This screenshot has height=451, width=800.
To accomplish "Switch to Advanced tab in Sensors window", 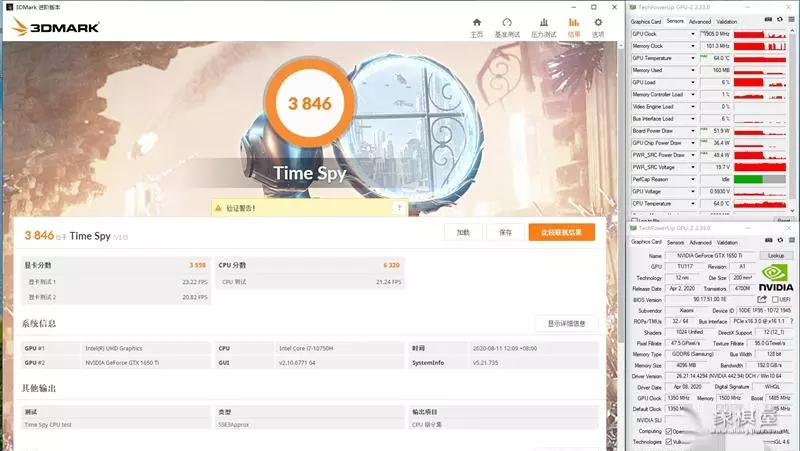I will [700, 21].
